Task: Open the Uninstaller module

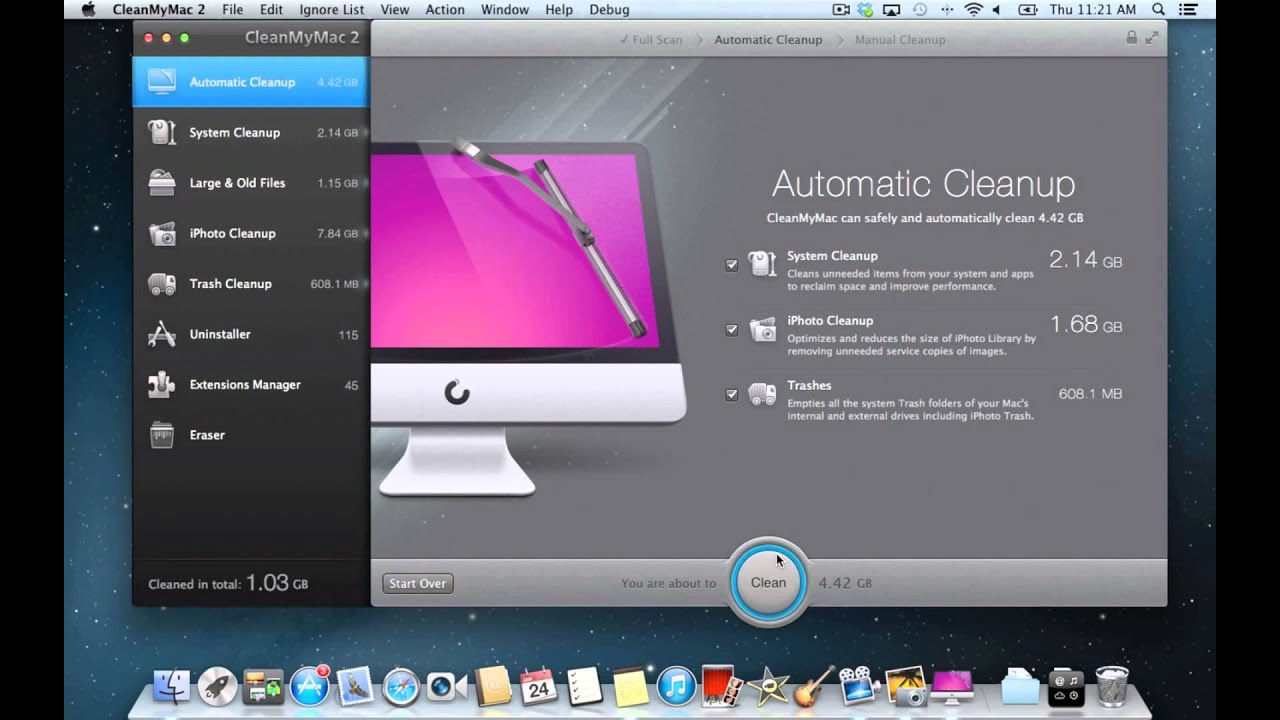Action: (x=250, y=334)
